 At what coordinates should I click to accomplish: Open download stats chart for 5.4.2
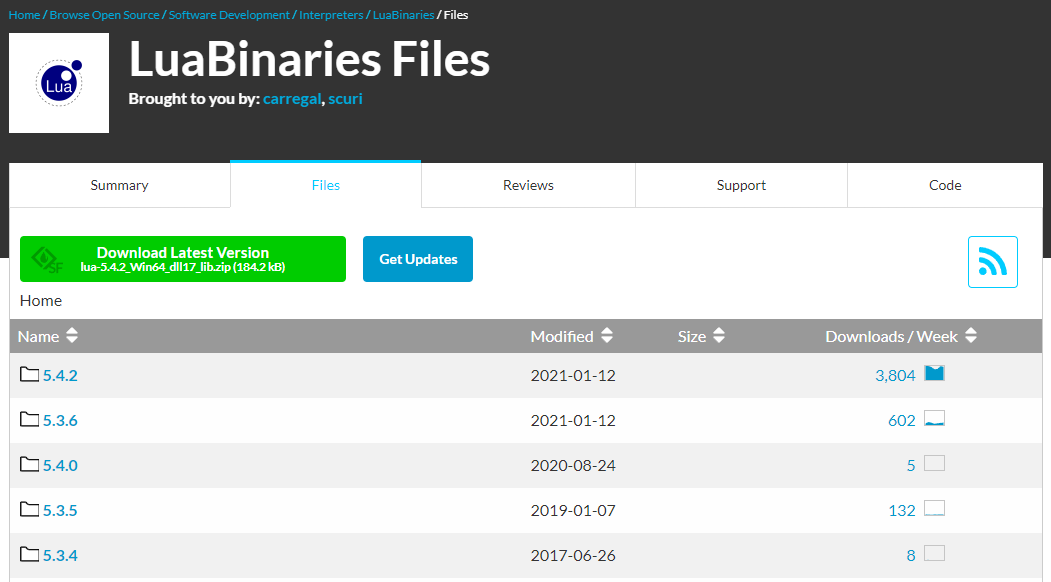[x=934, y=373]
